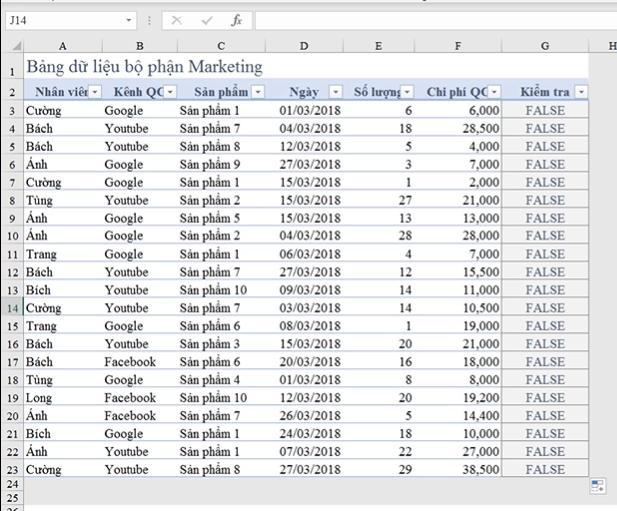
Task: Open the Chi phí QC filter dropdown
Action: coord(494,92)
